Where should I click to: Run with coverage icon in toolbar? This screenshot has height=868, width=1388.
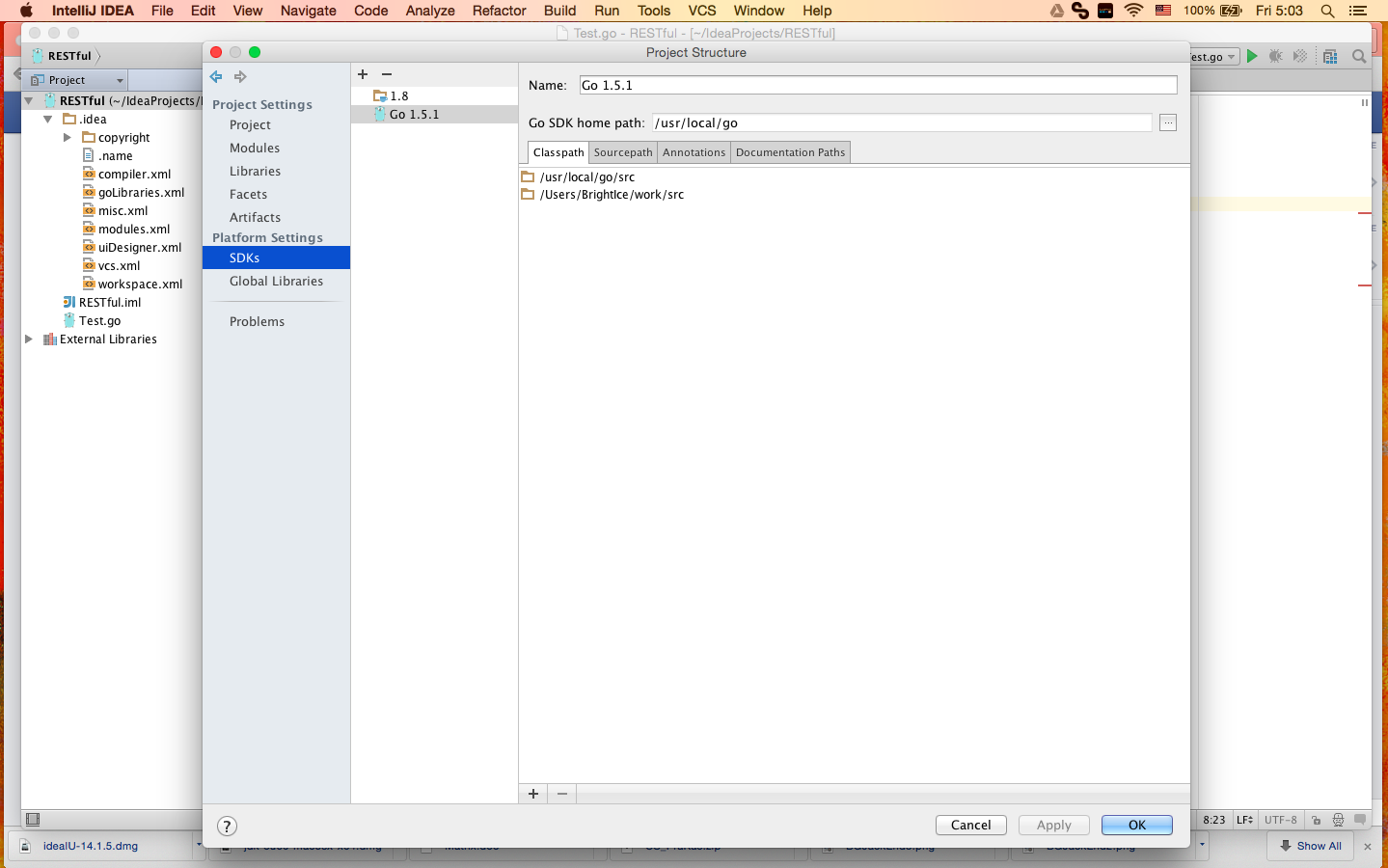click(x=1300, y=56)
